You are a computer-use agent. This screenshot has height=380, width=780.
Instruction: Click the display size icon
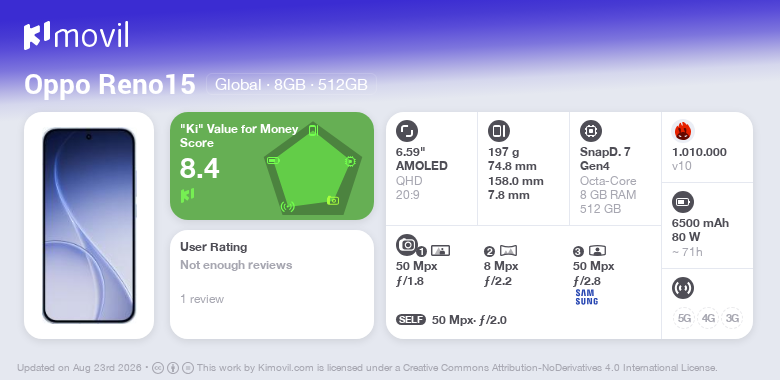[x=407, y=131]
